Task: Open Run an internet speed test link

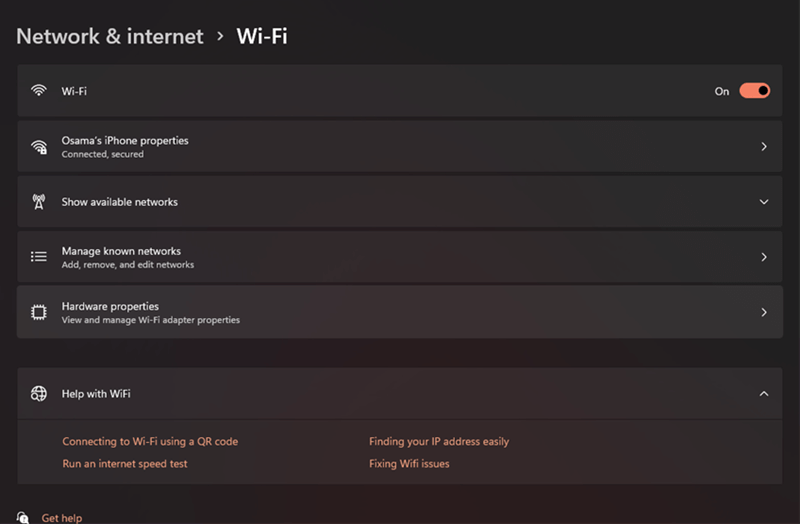Action: coord(125,464)
